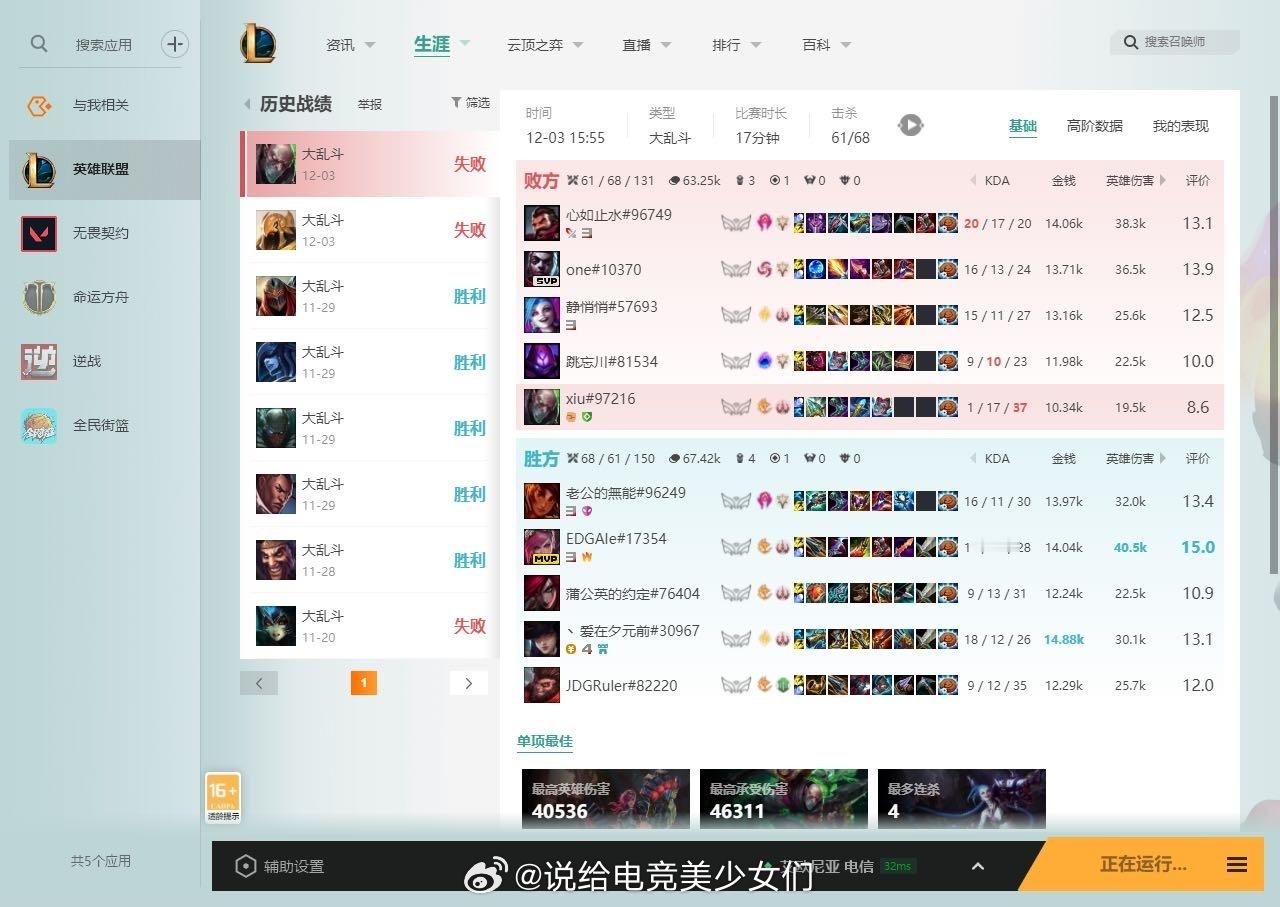
Task: Open 逆战 app in the sidebar
Action: pos(100,361)
